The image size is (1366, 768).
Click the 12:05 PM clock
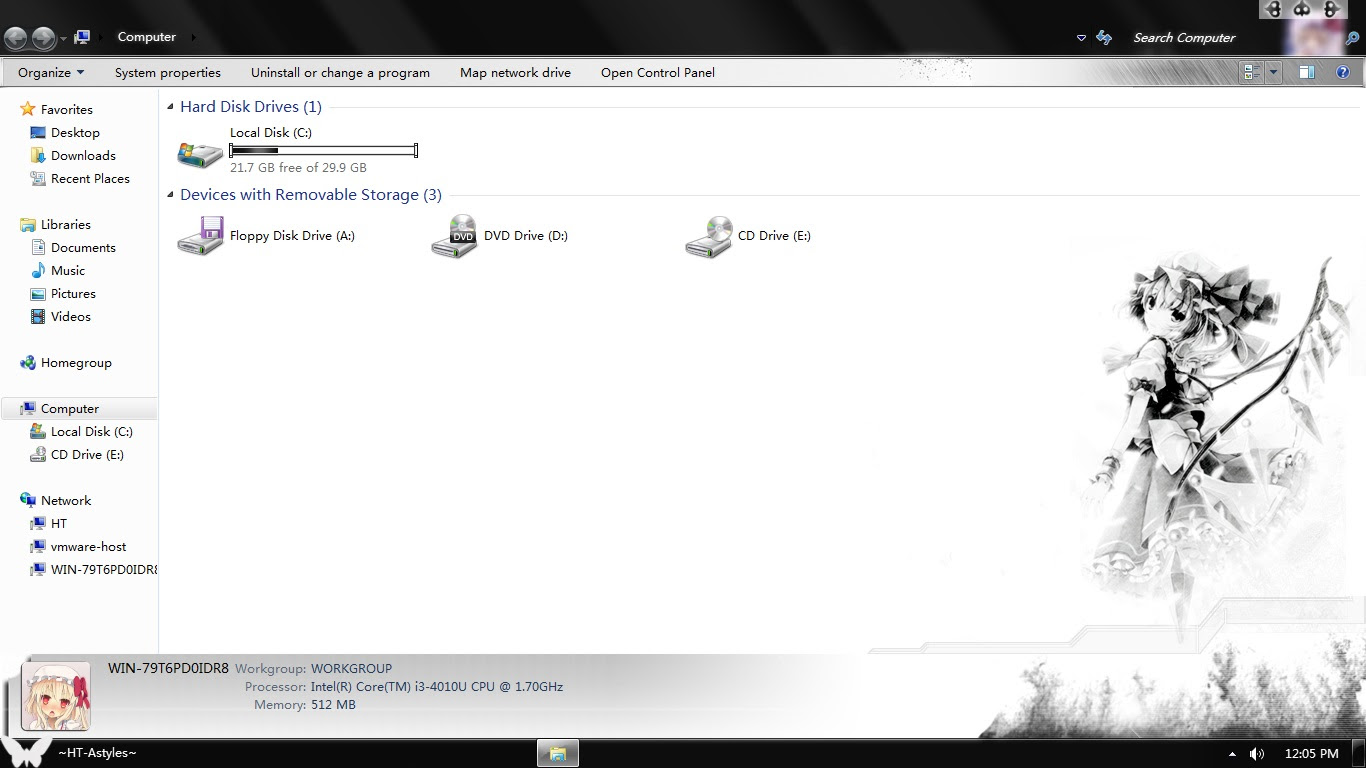pos(1311,753)
